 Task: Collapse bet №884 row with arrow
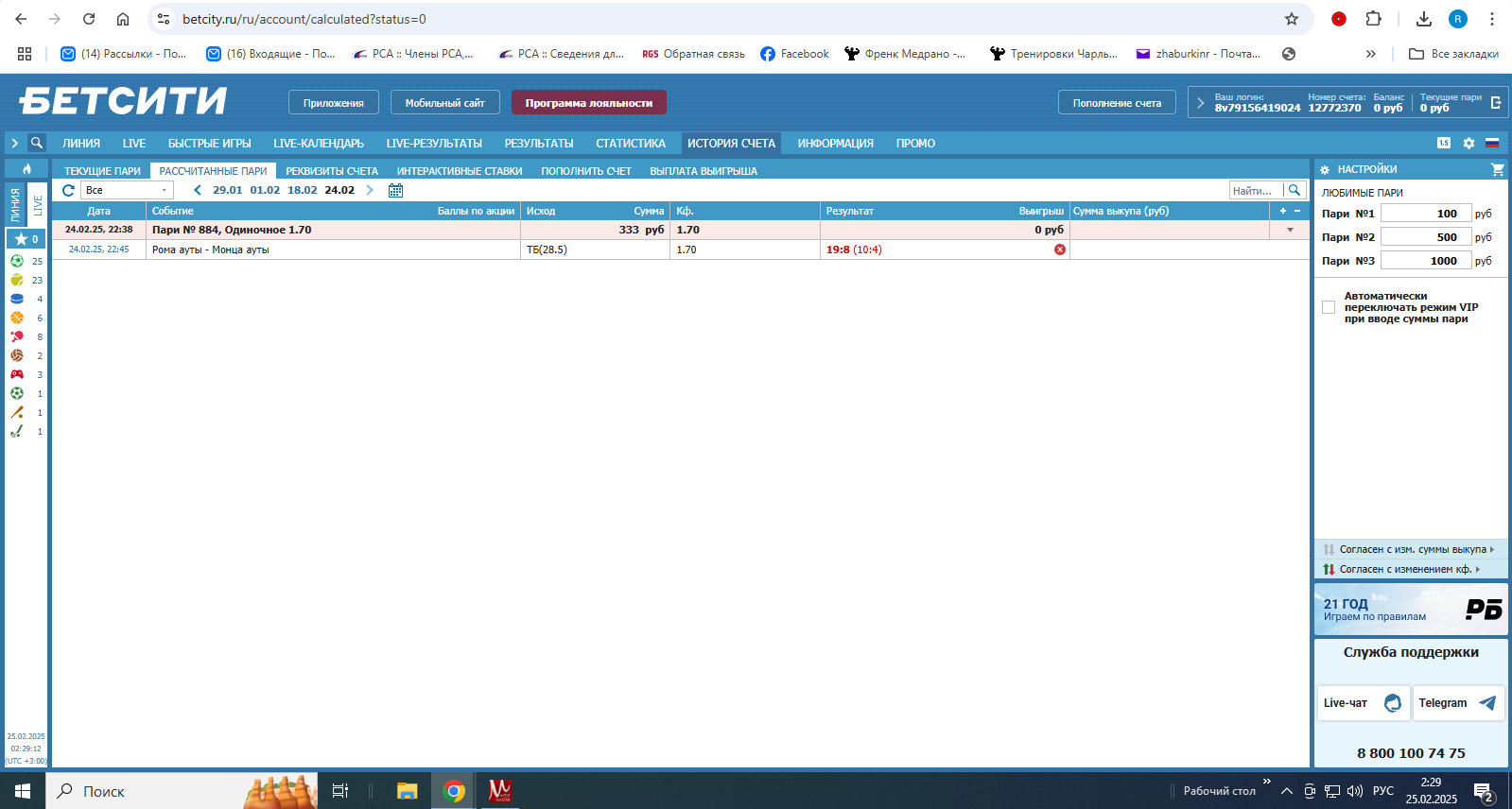click(x=1290, y=230)
